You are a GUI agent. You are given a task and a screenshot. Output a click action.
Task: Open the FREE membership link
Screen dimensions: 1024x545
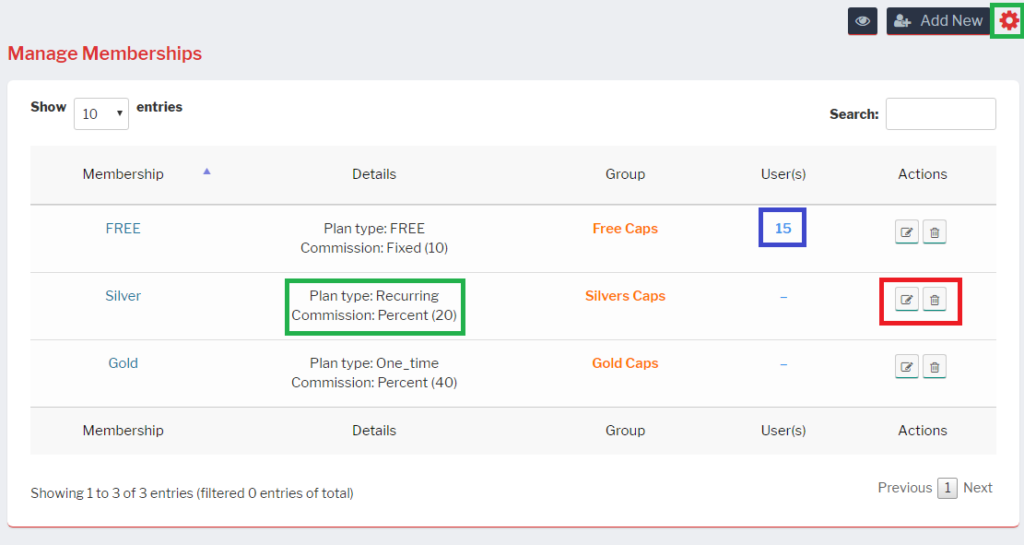[x=123, y=228]
